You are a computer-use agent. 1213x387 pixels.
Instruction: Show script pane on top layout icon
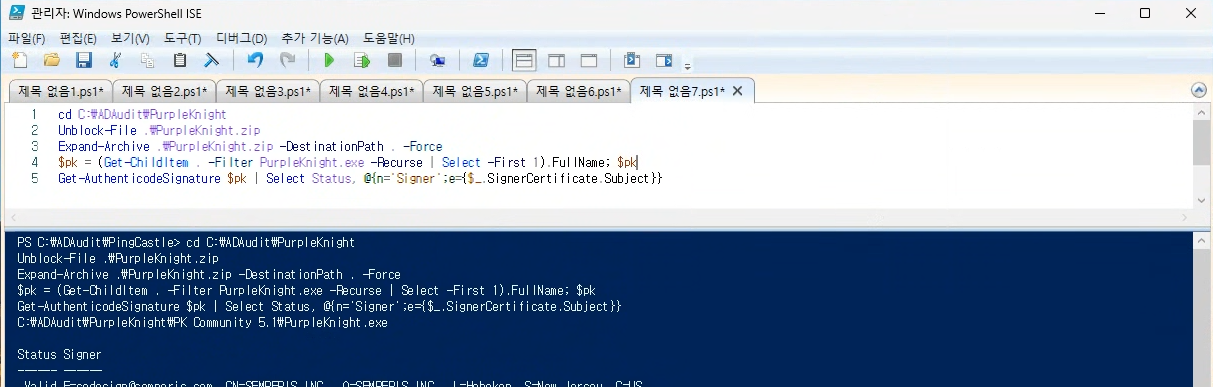[x=523, y=61]
